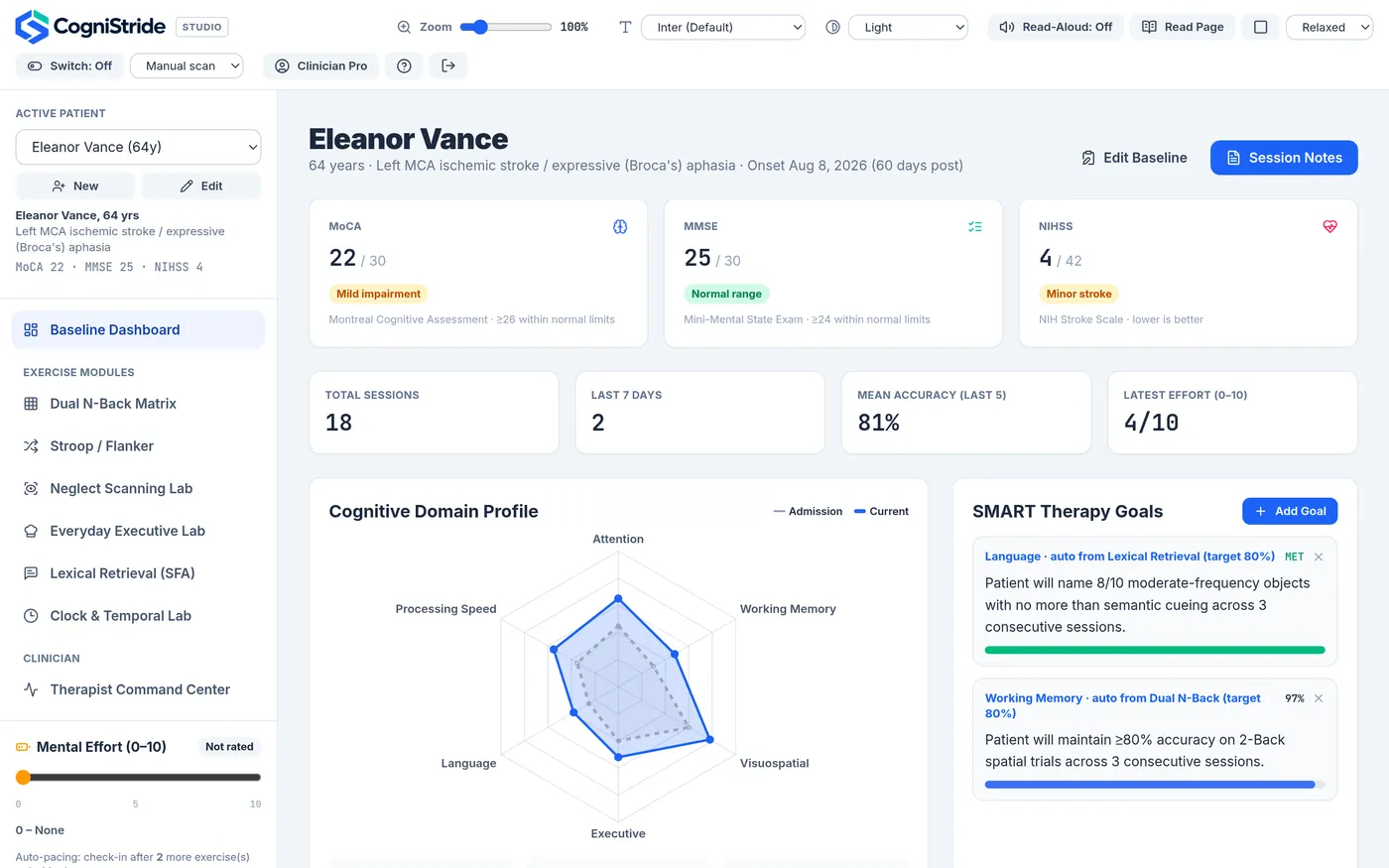Click the MoCA score card
This screenshot has width=1389, height=868.
click(478, 273)
